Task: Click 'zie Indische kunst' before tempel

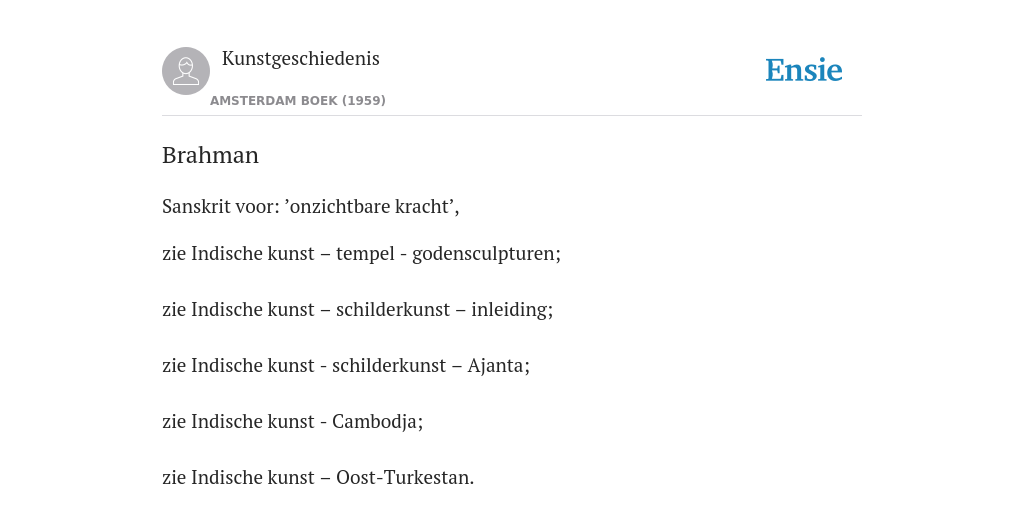Action: click(238, 253)
